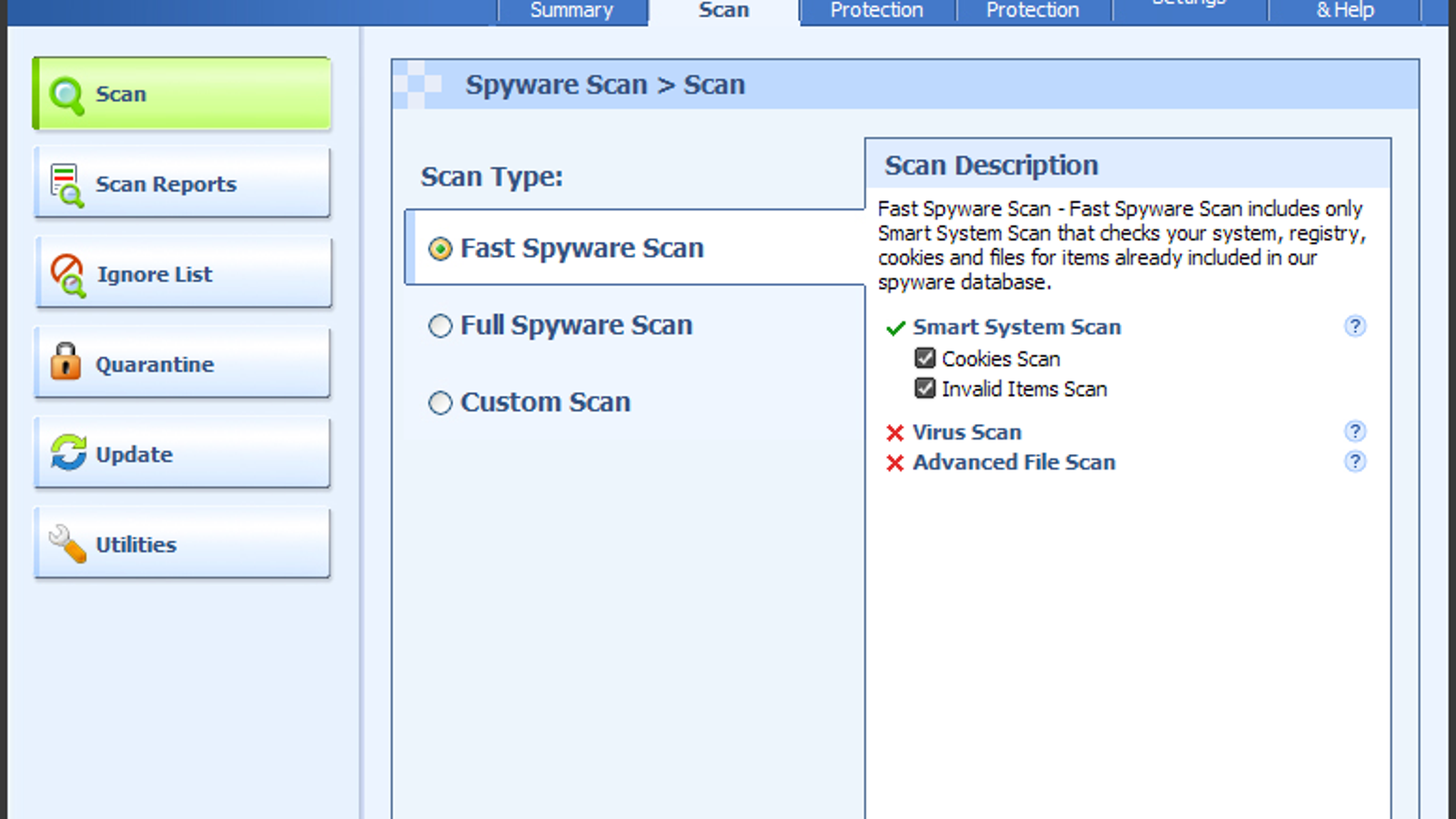The height and width of the screenshot is (819, 1456).
Task: Open help for Virus Scan
Action: click(1355, 430)
